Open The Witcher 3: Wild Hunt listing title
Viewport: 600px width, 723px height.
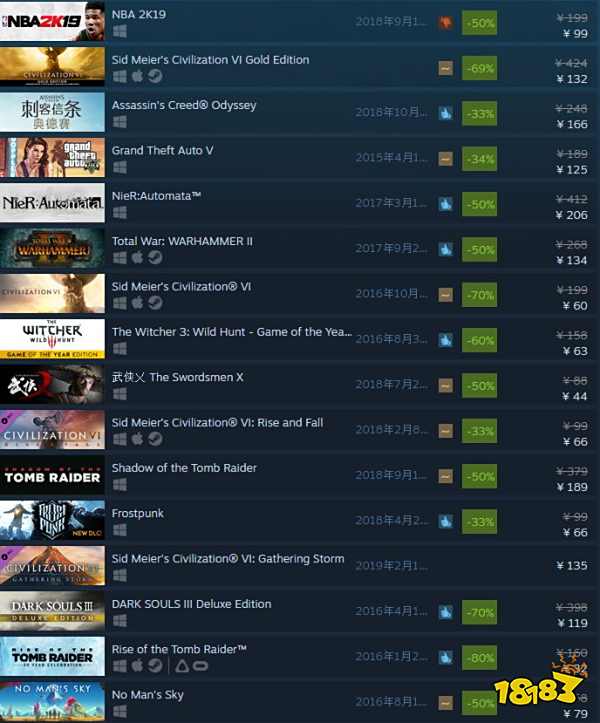pos(232,332)
